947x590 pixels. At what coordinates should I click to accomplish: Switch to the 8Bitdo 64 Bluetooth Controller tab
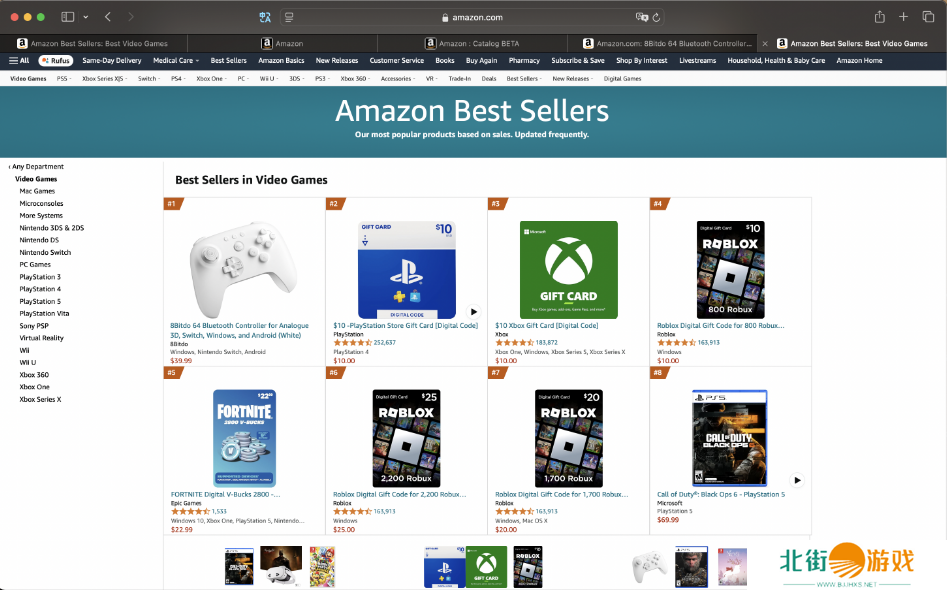(667, 43)
